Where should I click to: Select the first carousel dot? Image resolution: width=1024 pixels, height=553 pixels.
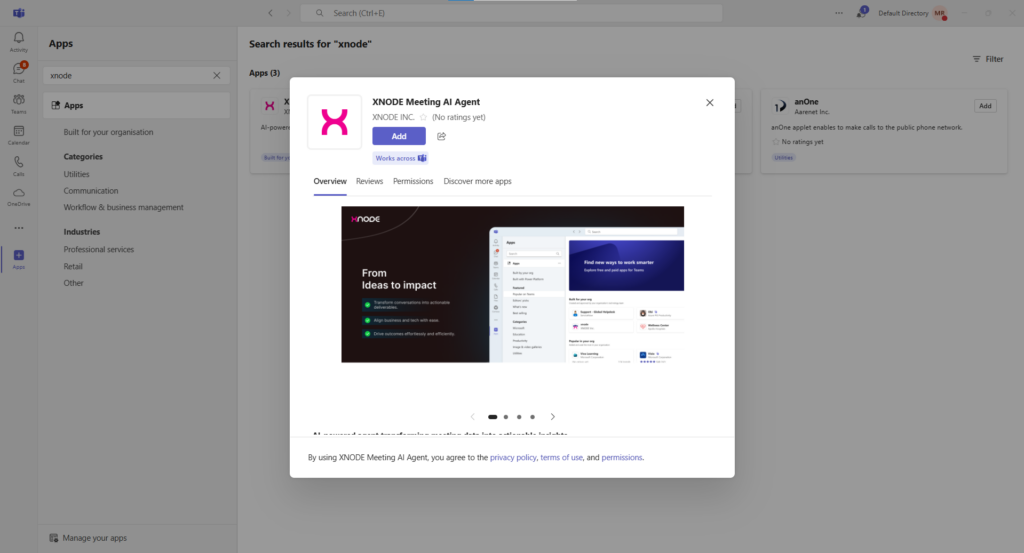492,417
